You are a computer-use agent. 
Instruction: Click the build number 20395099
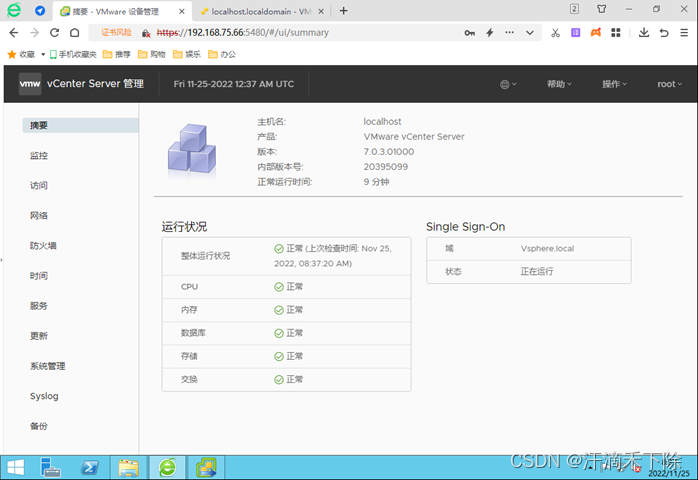[x=386, y=167]
